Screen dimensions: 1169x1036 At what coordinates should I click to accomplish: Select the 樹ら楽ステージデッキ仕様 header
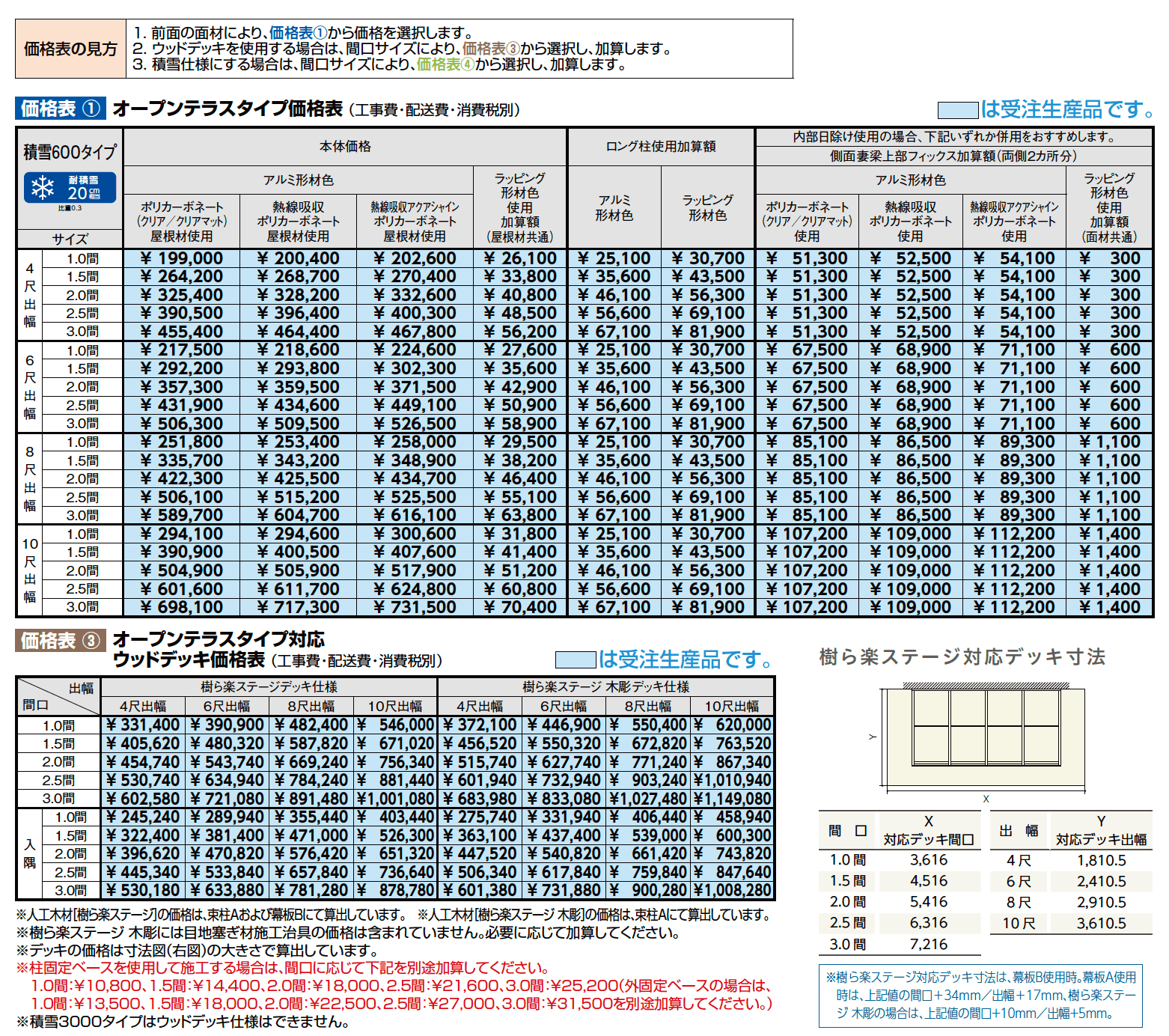(269, 686)
